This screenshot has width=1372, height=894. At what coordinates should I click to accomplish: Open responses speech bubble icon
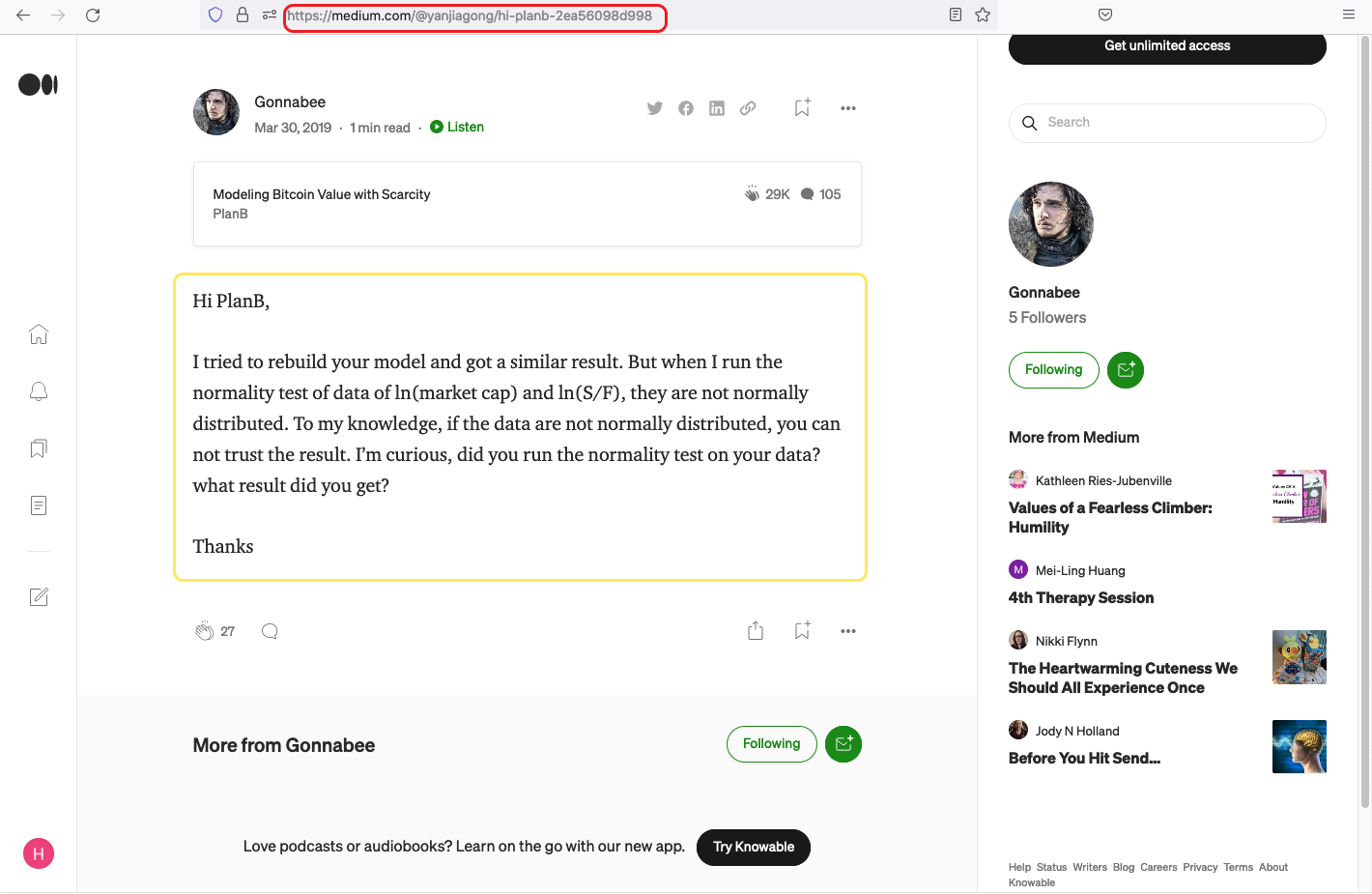coord(270,631)
